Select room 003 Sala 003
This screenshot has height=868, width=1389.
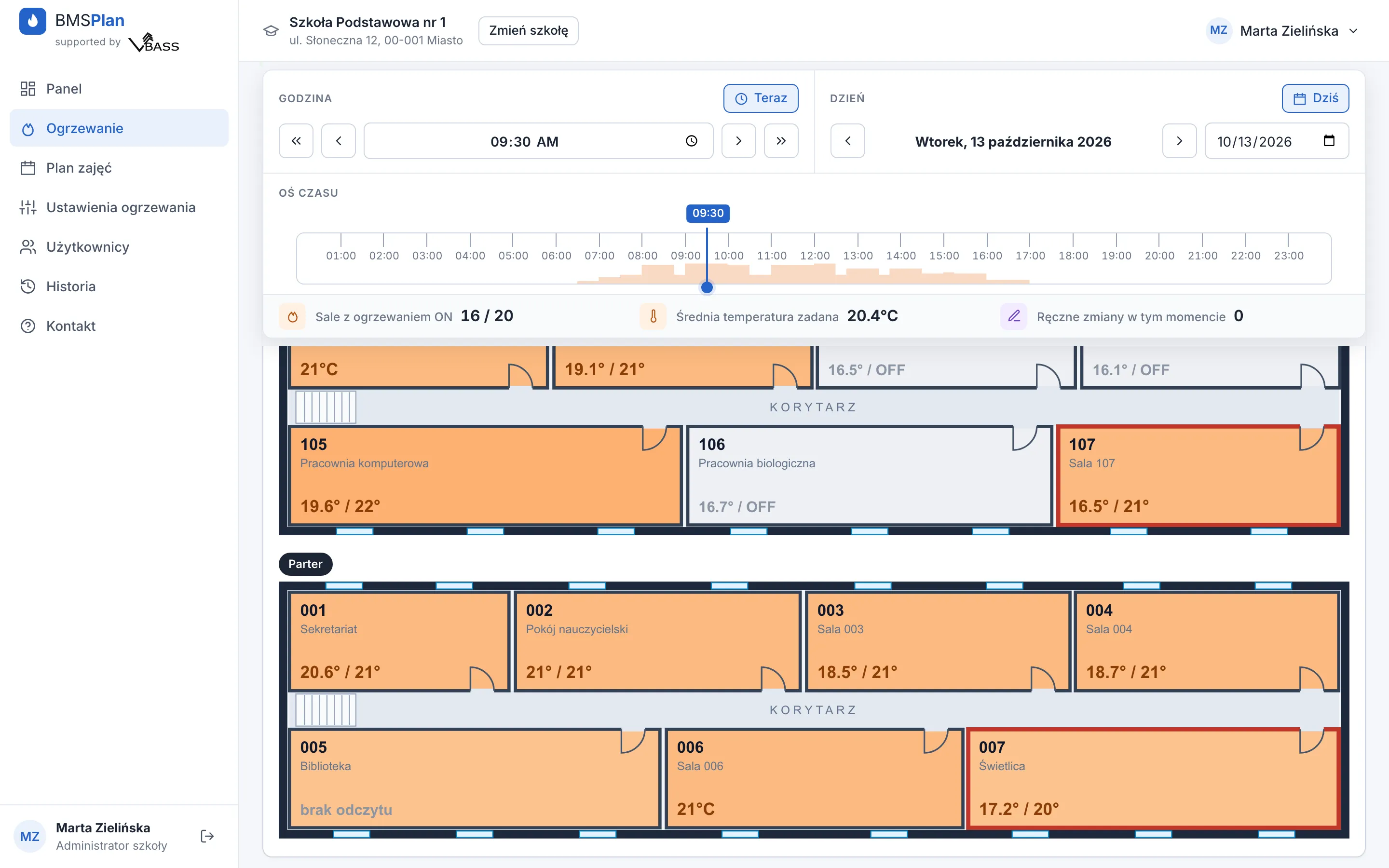coord(938,641)
